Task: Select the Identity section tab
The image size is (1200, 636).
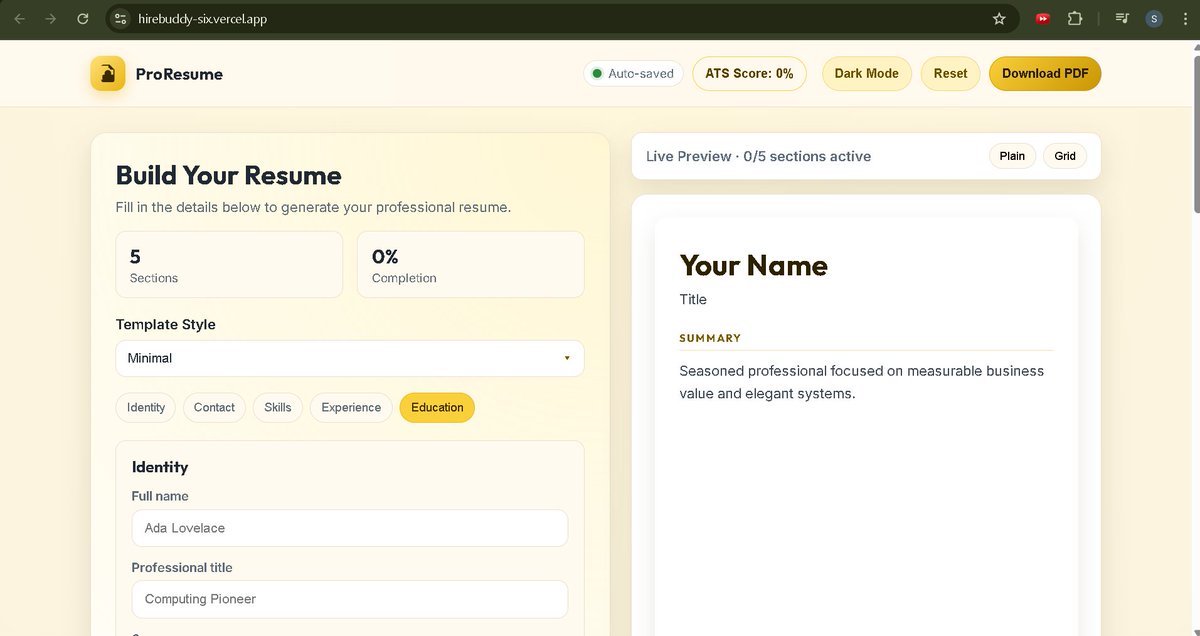Action: [146, 407]
